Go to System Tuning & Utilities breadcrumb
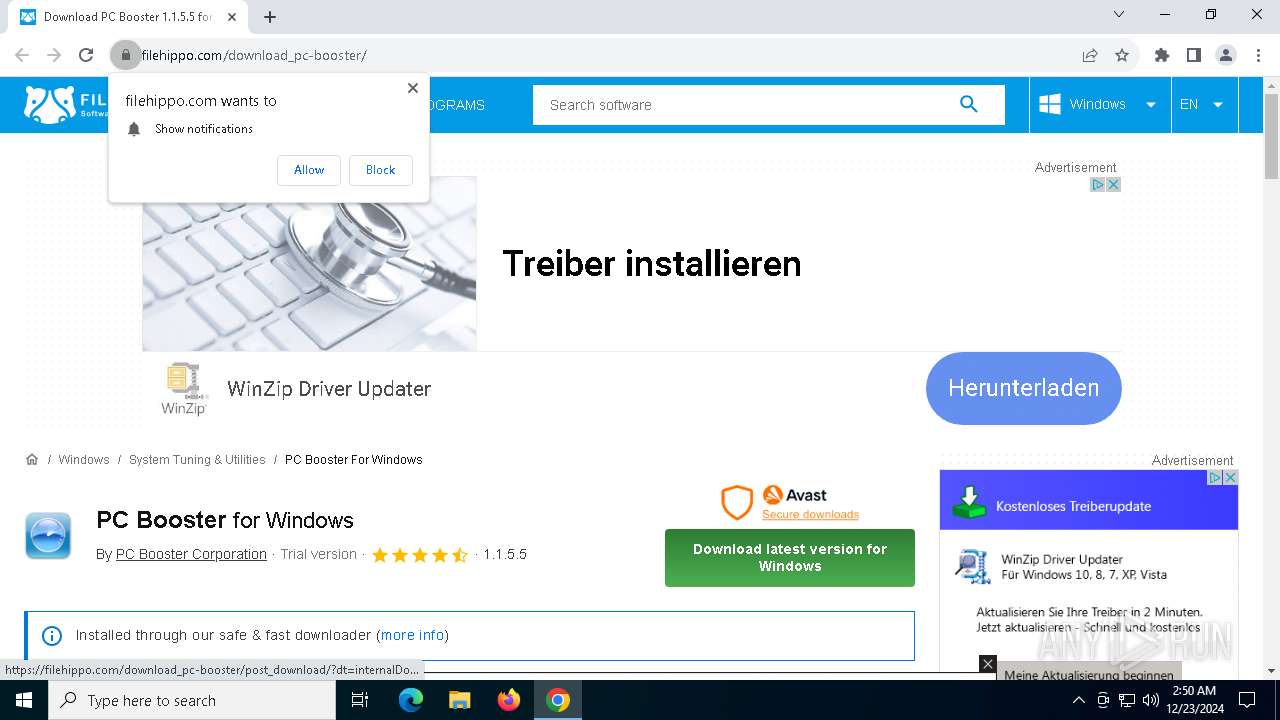 [197, 460]
